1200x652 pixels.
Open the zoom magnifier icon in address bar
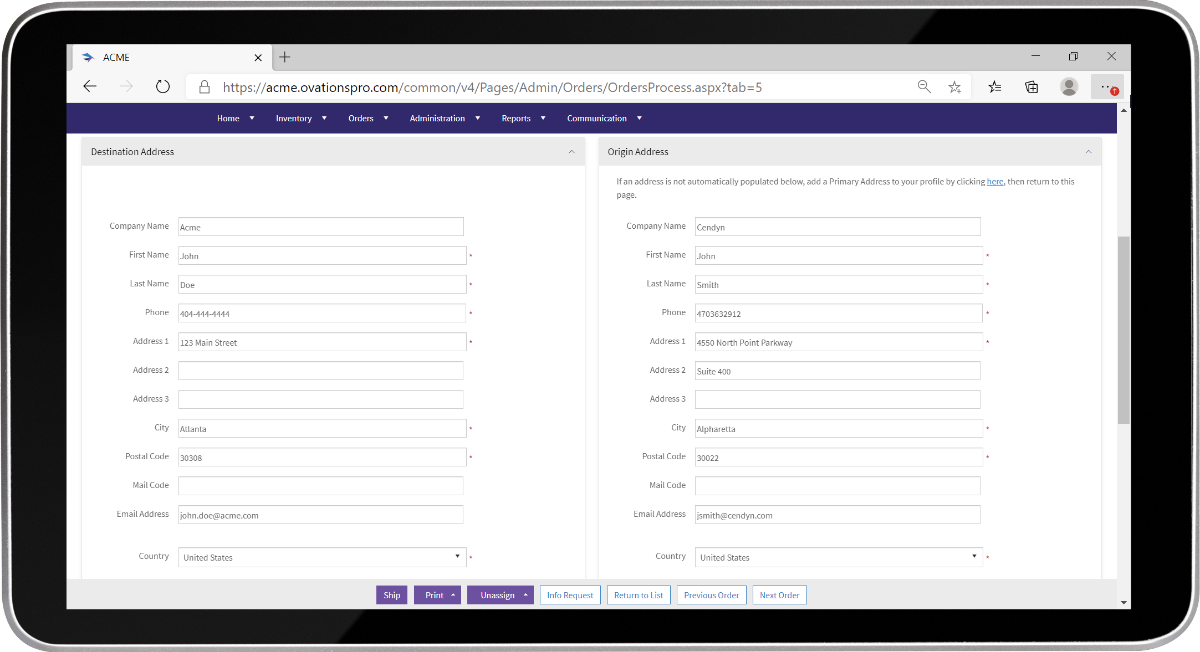click(924, 87)
